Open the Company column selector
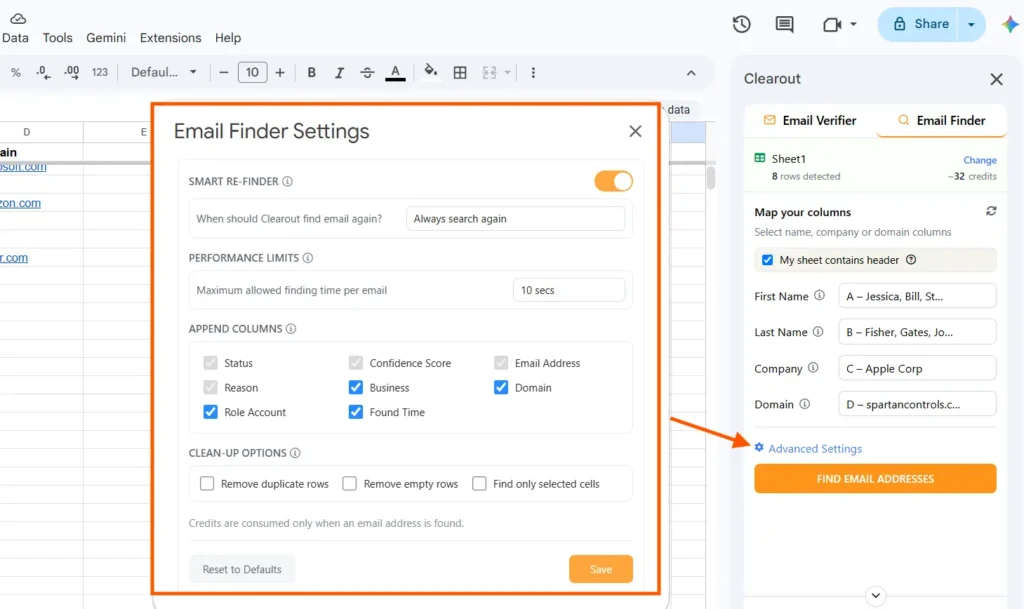 click(x=917, y=369)
